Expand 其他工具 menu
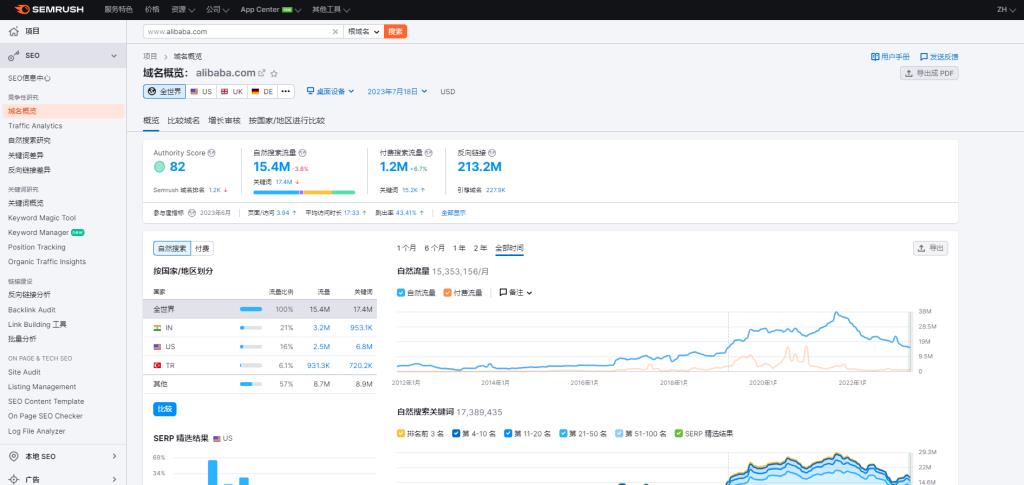The width and height of the screenshot is (1024, 485). [x=330, y=10]
